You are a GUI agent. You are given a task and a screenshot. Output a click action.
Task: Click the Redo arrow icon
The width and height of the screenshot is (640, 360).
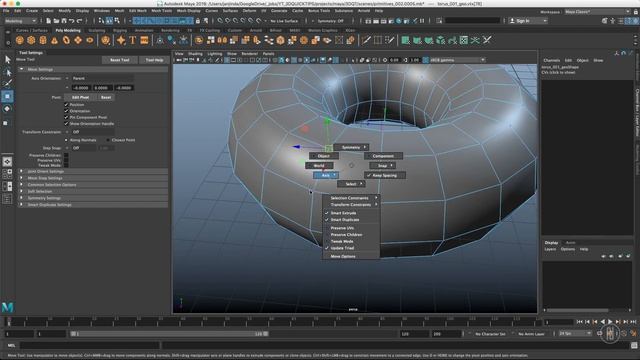[x=80, y=20]
